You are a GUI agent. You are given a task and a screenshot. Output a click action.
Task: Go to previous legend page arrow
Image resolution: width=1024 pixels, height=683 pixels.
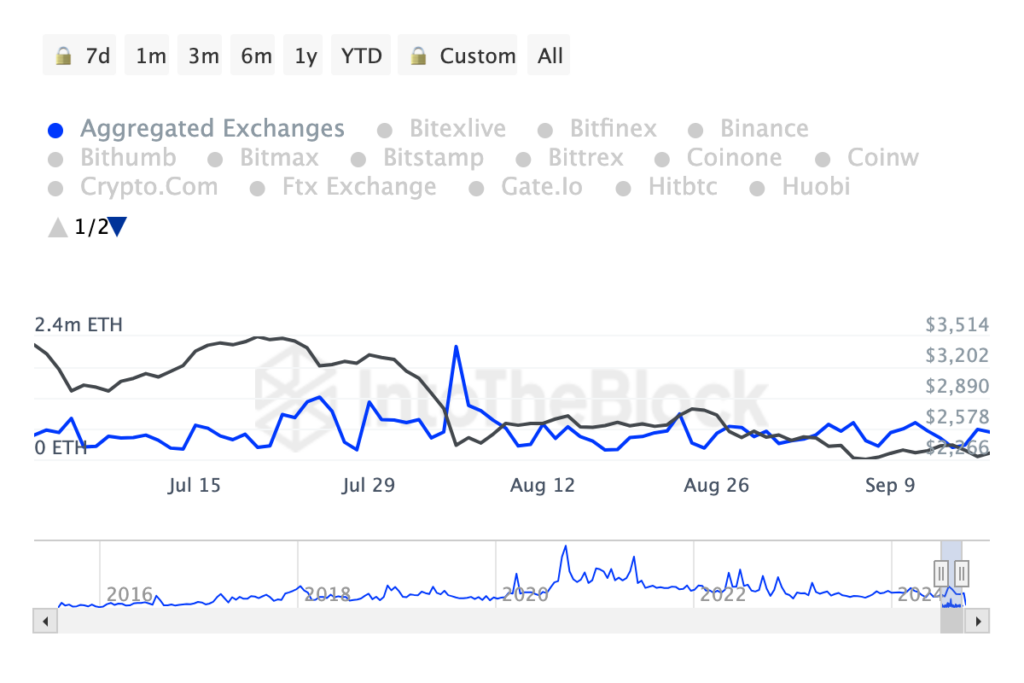(x=58, y=227)
